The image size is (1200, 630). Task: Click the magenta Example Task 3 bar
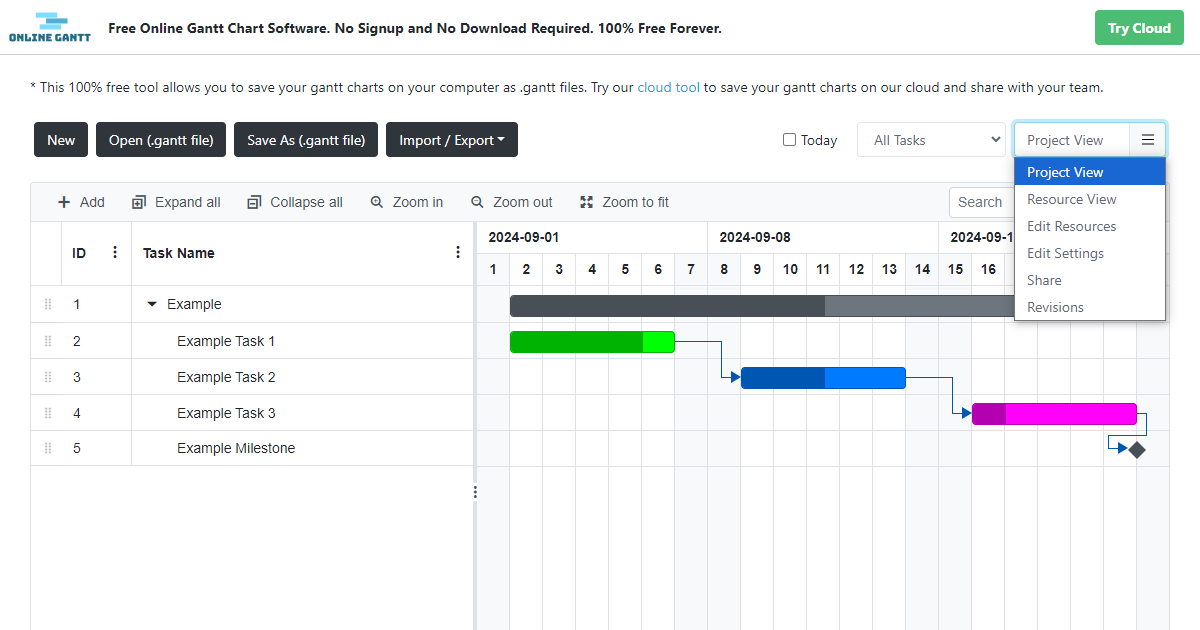tap(1054, 414)
